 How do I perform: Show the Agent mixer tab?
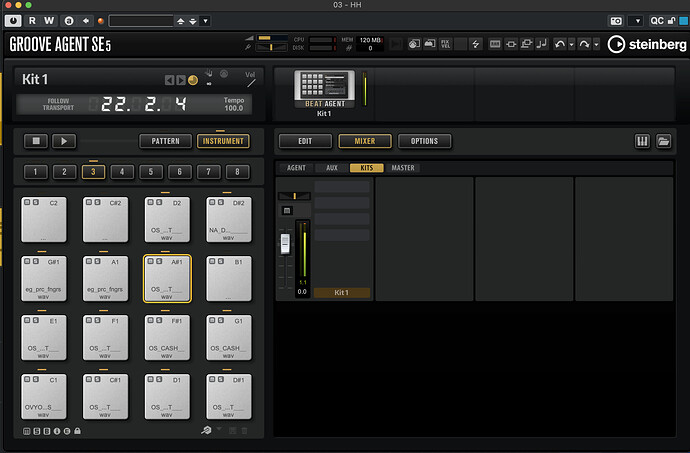296,168
